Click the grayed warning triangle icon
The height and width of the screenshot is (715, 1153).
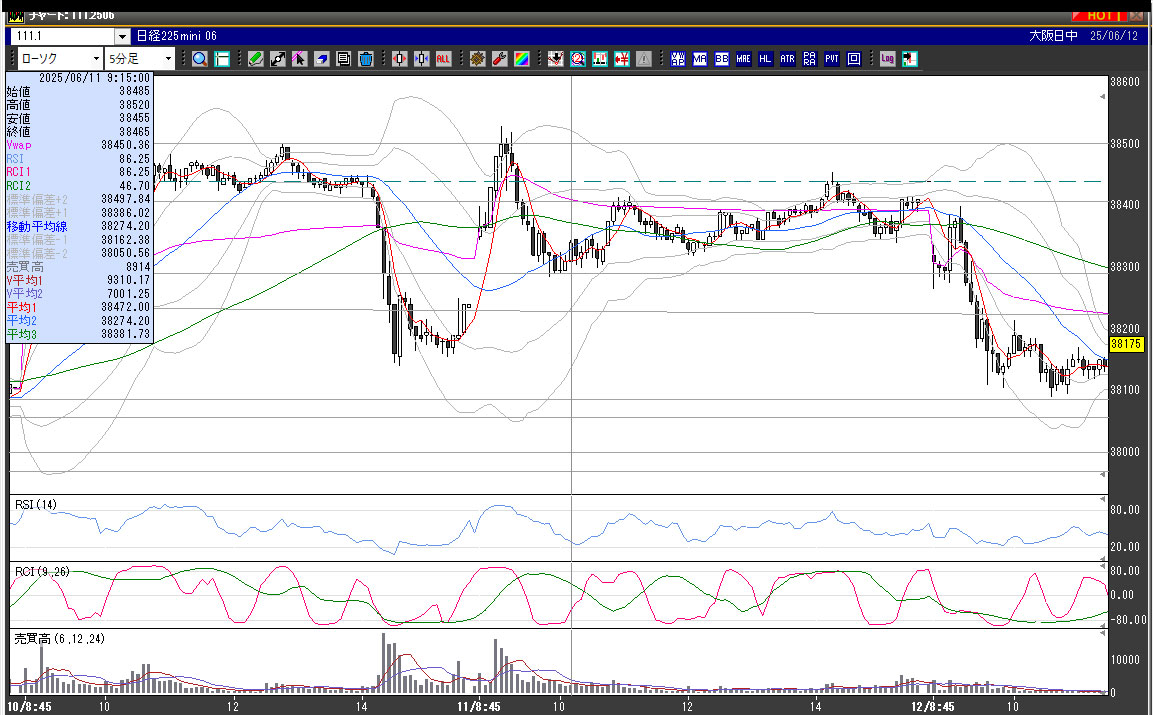tap(643, 59)
